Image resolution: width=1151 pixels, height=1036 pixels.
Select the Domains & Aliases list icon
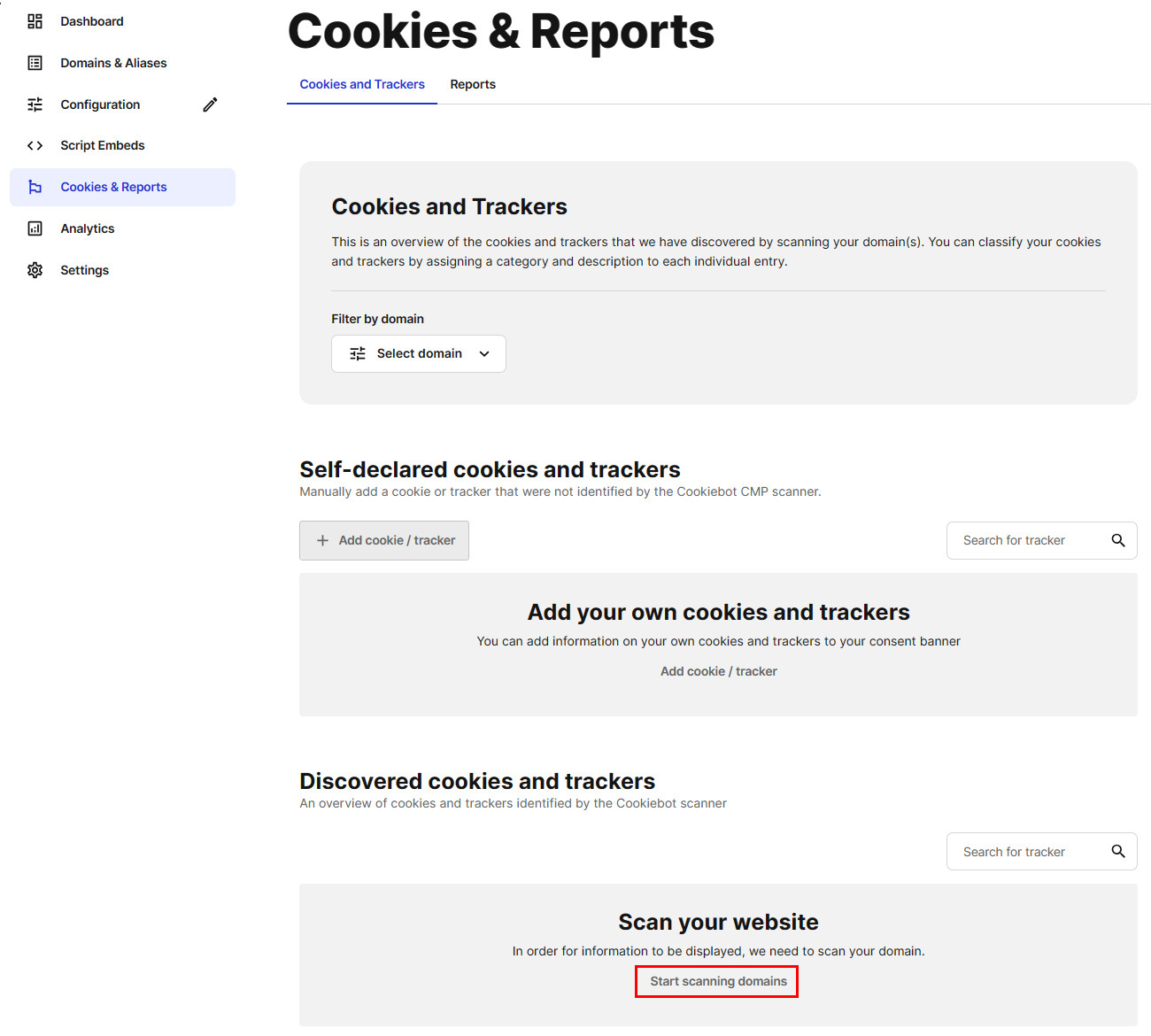pyautogui.click(x=35, y=62)
